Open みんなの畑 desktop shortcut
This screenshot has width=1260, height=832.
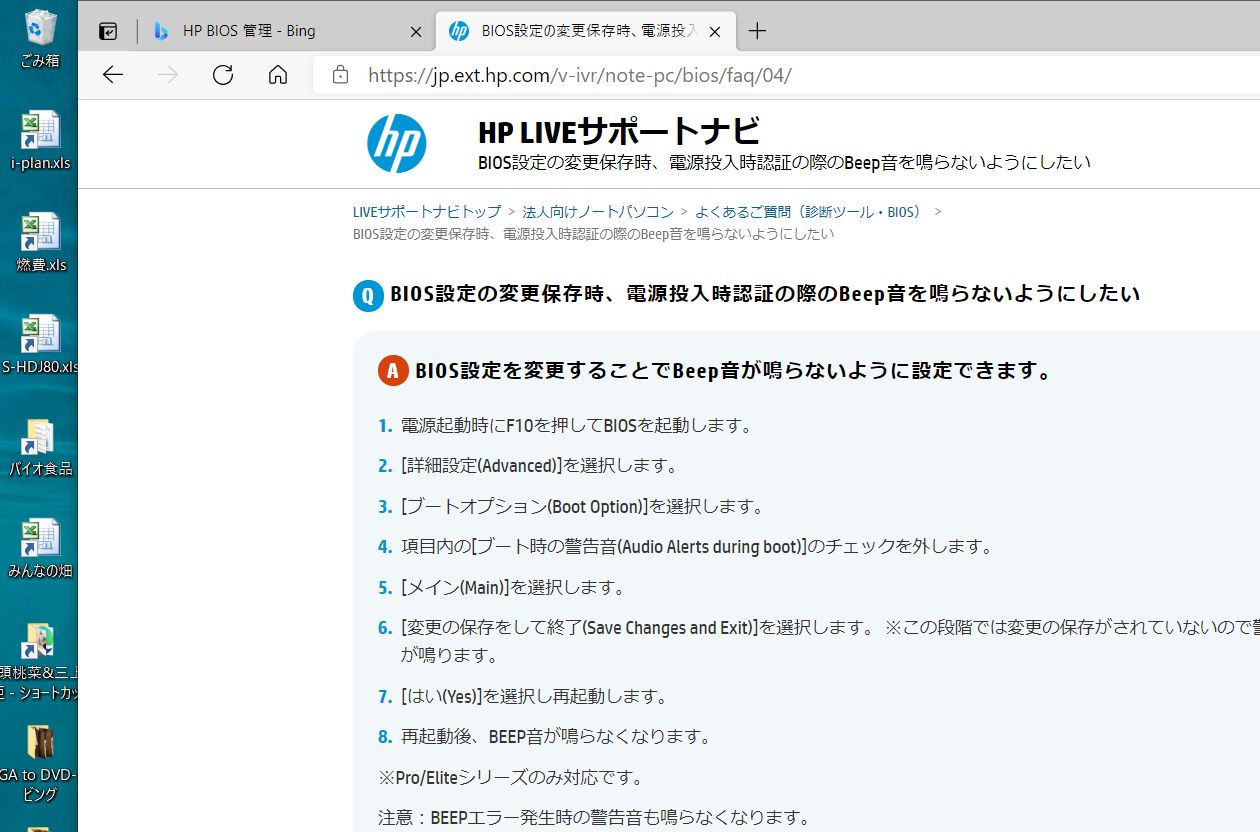click(40, 549)
